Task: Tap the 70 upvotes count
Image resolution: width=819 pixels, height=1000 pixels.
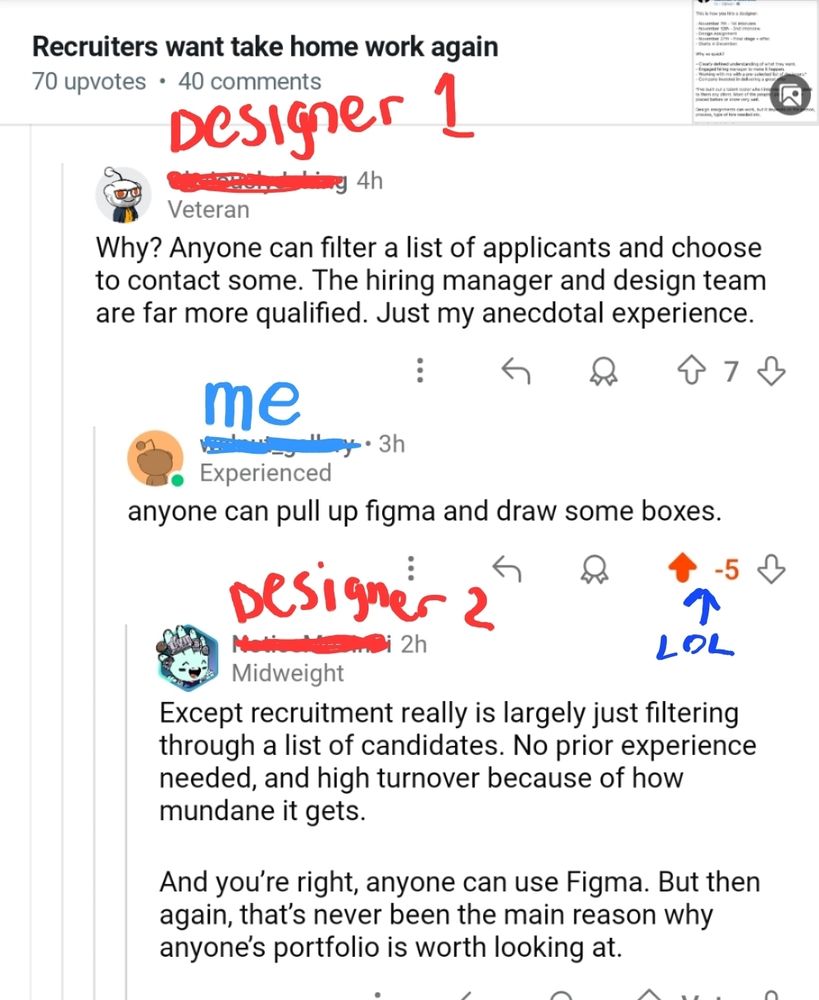Action: [x=89, y=82]
